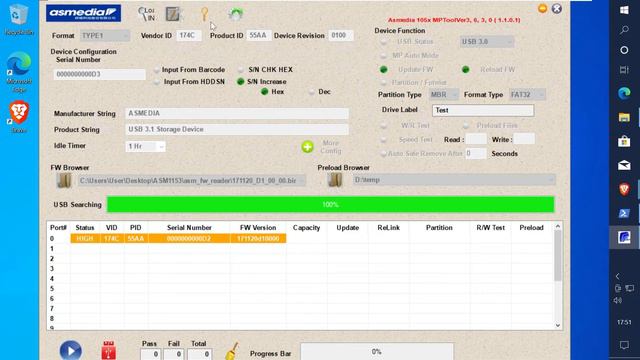Click the golden key unlock icon
The width and height of the screenshot is (640, 360).
coord(204,14)
